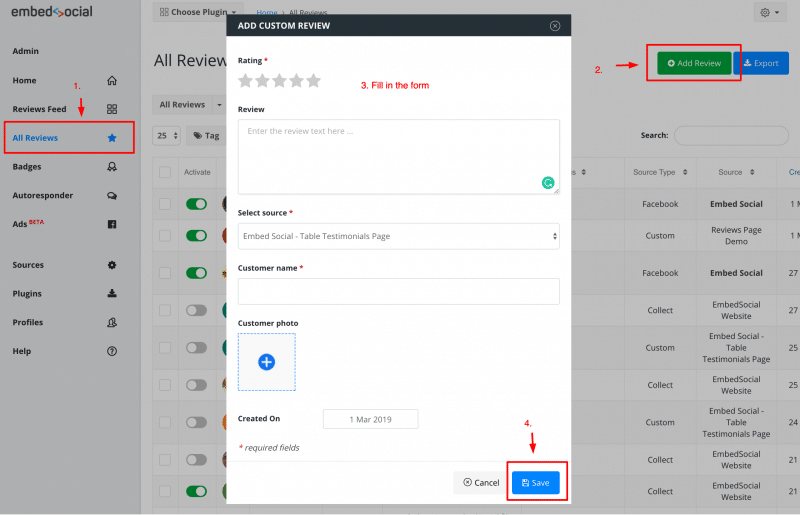Sort by Source Type column arrows
This screenshot has height=515, width=800.
coord(685,173)
